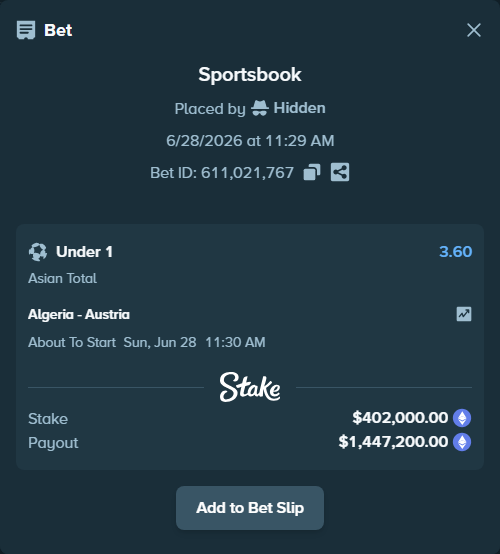Click the $402,000.00 stake amount
This screenshot has width=500, height=554.
[x=400, y=418]
